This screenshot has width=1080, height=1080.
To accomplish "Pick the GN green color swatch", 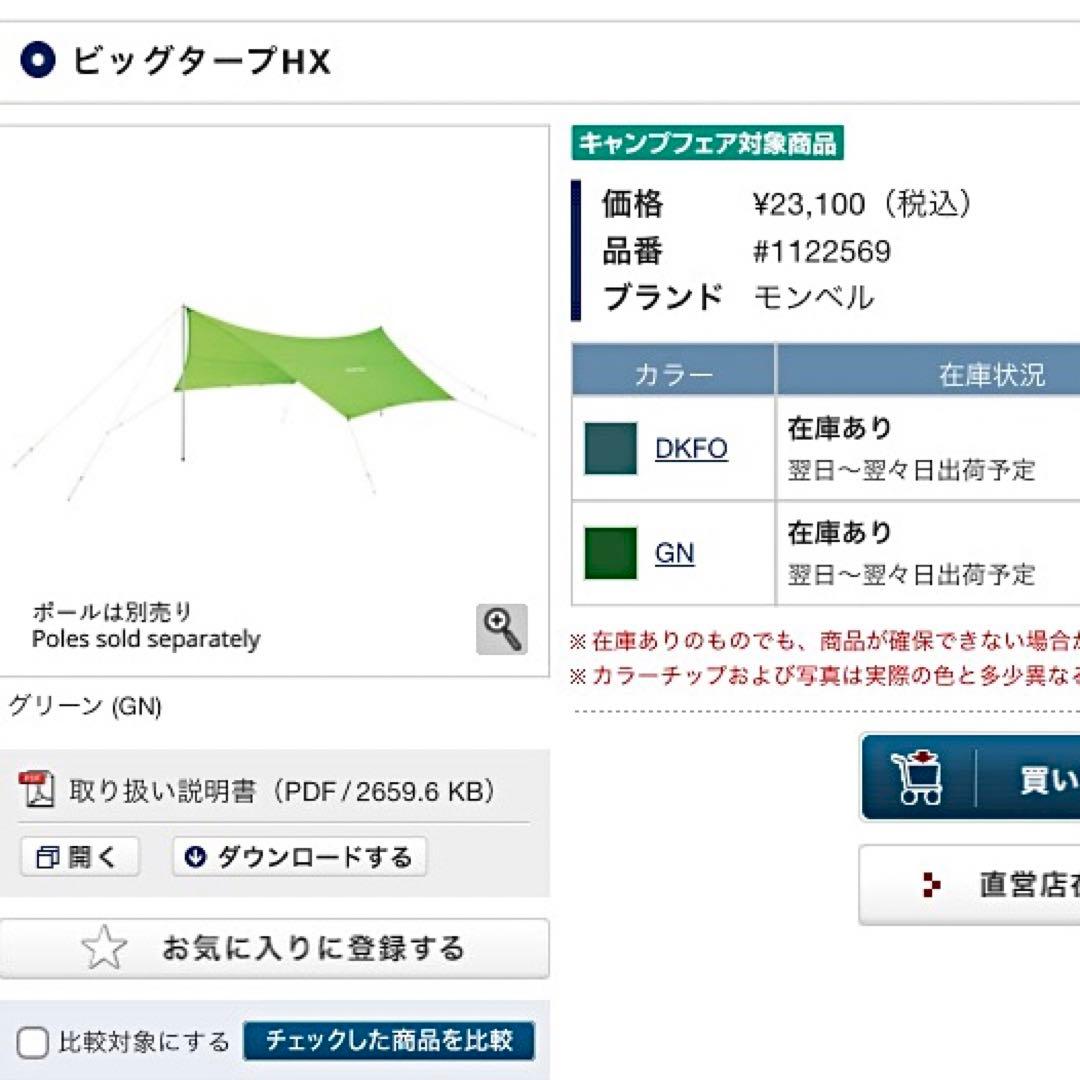I will click(x=610, y=553).
